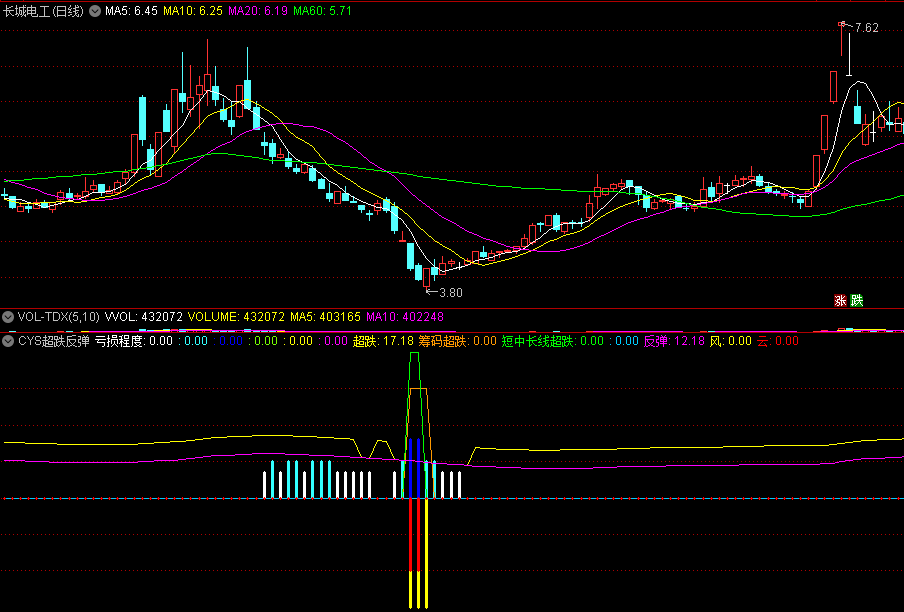Click the 反弹: 12.18 value
Viewport: 904px width, 612px height.
(x=674, y=341)
